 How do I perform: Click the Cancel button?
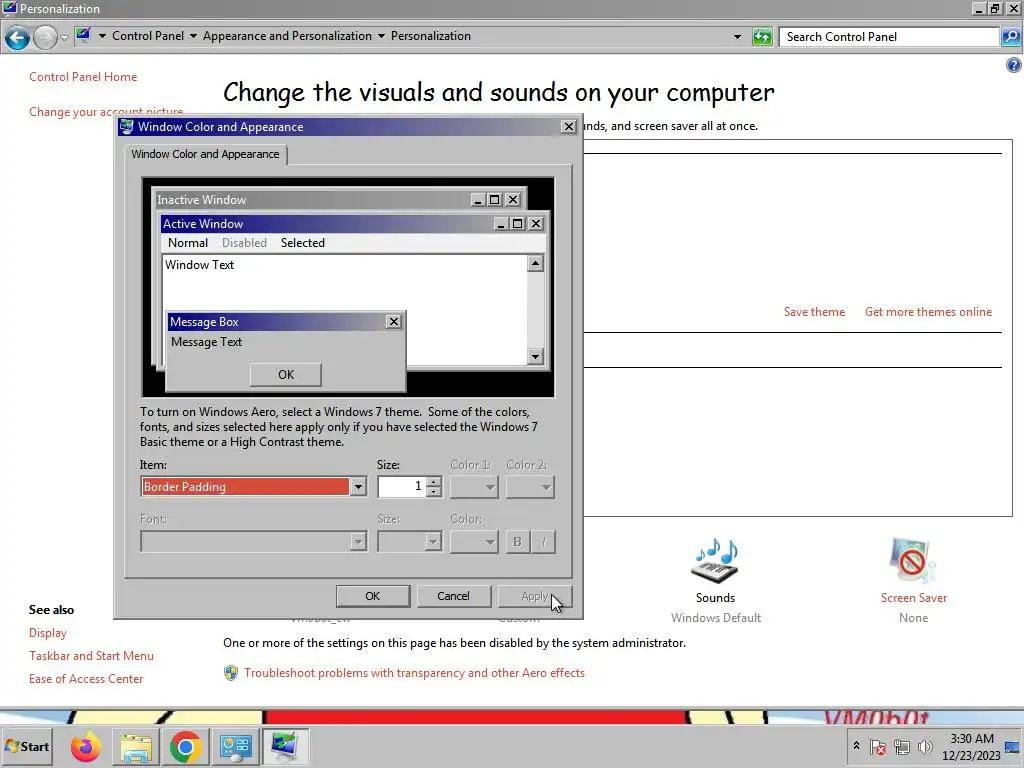[453, 596]
